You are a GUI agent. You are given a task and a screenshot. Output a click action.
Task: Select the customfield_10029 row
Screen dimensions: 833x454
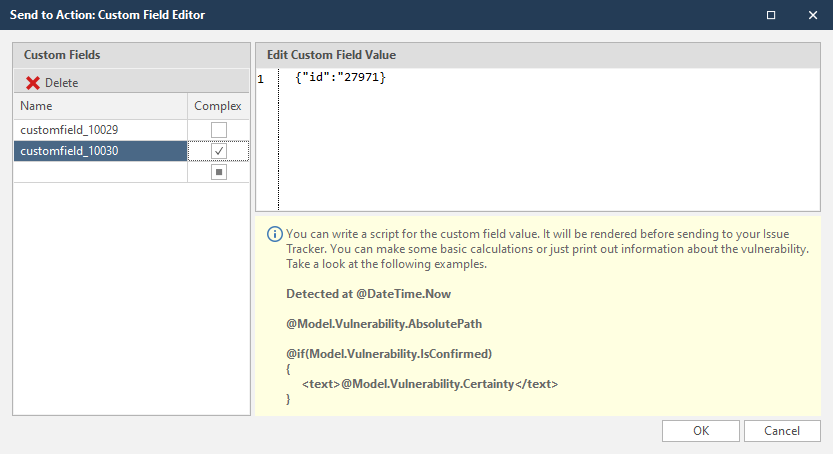tap(100, 130)
